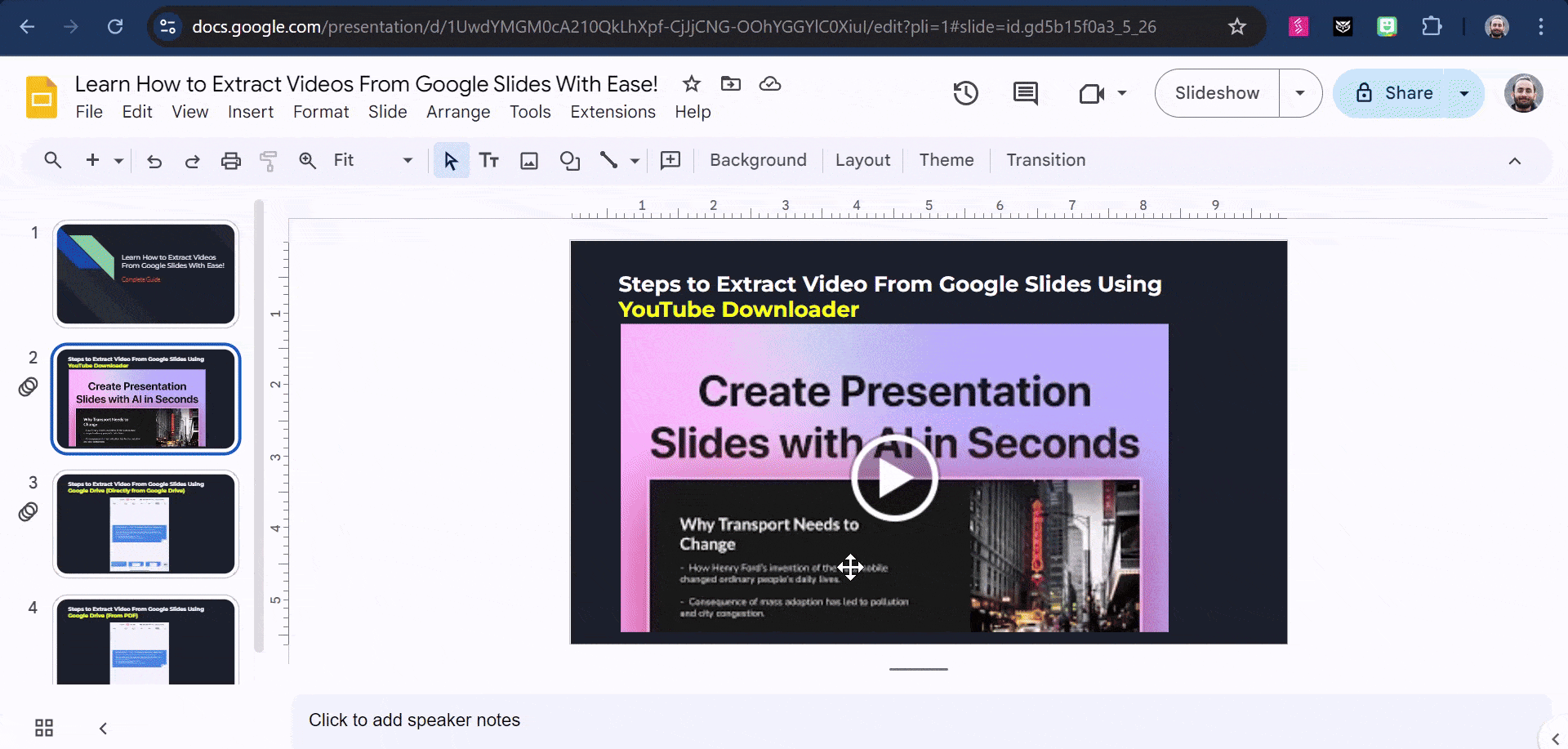Switch to grid view of slides
Viewport: 1568px width, 749px height.
[x=43, y=727]
